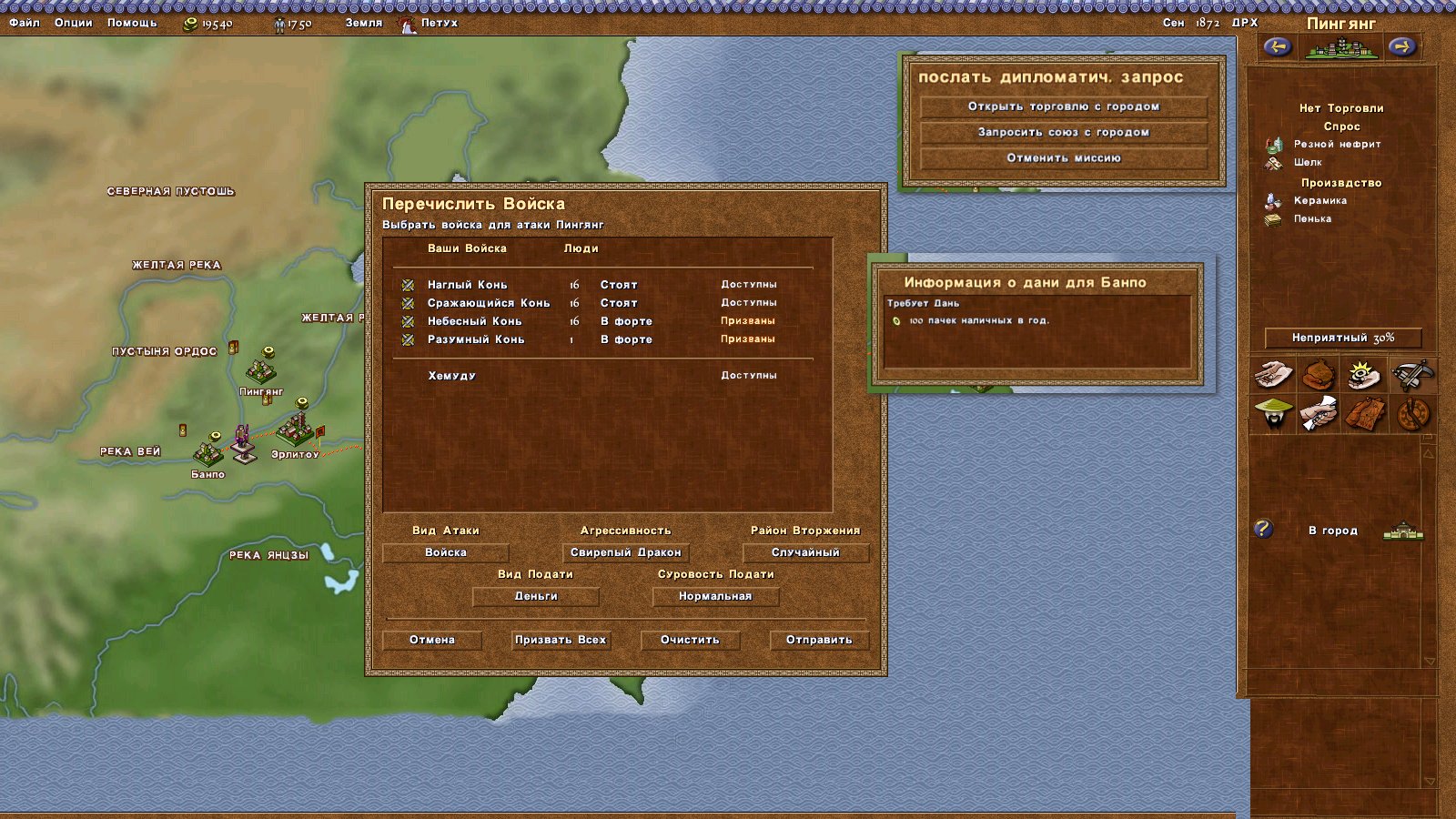This screenshot has width=1456, height=819.
Task: Toggle checkbox for Наглый Конь unit
Action: (408, 285)
